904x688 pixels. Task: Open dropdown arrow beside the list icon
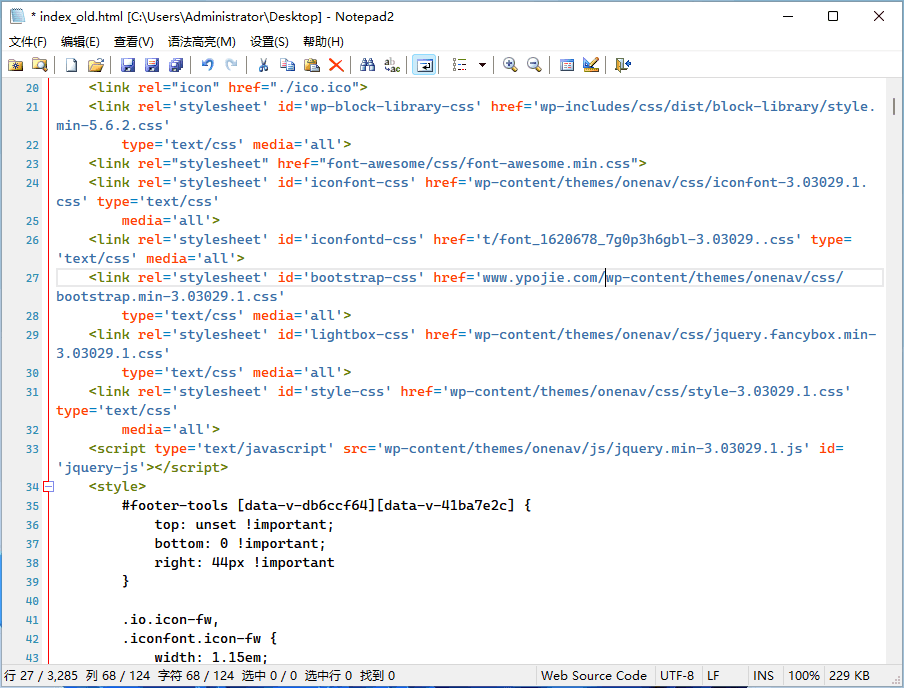click(482, 65)
